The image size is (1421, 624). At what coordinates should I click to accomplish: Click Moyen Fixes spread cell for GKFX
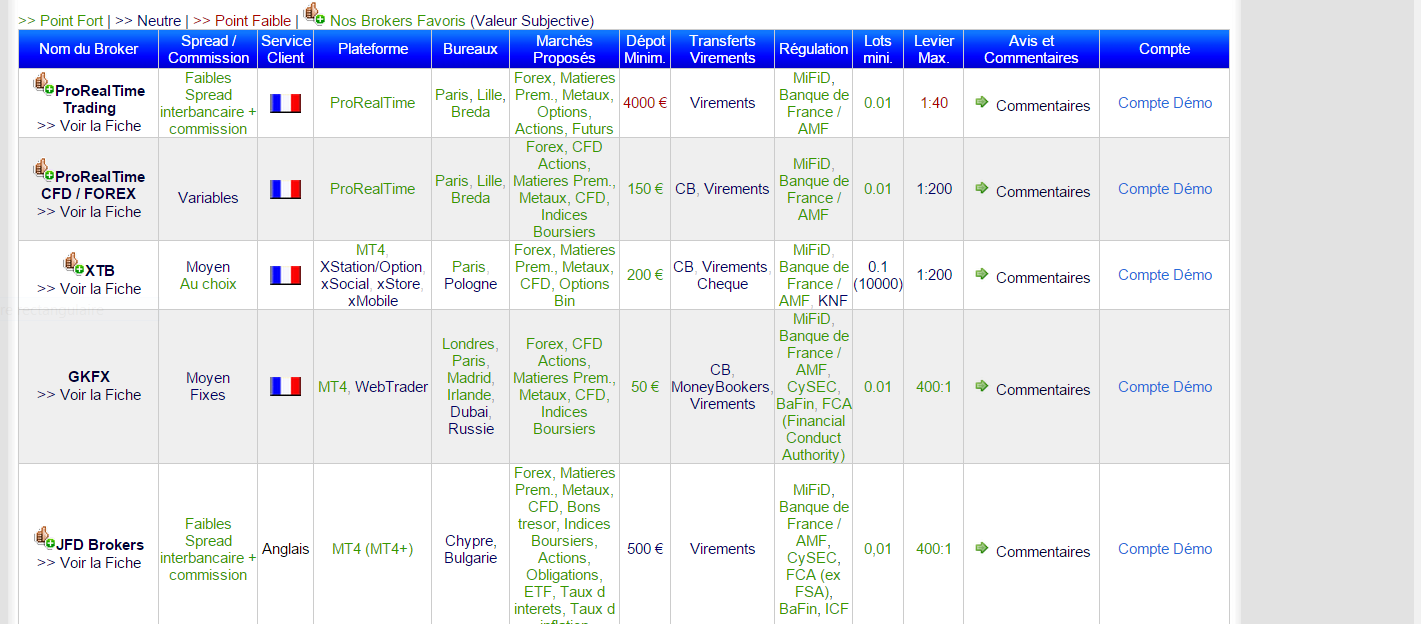click(208, 387)
